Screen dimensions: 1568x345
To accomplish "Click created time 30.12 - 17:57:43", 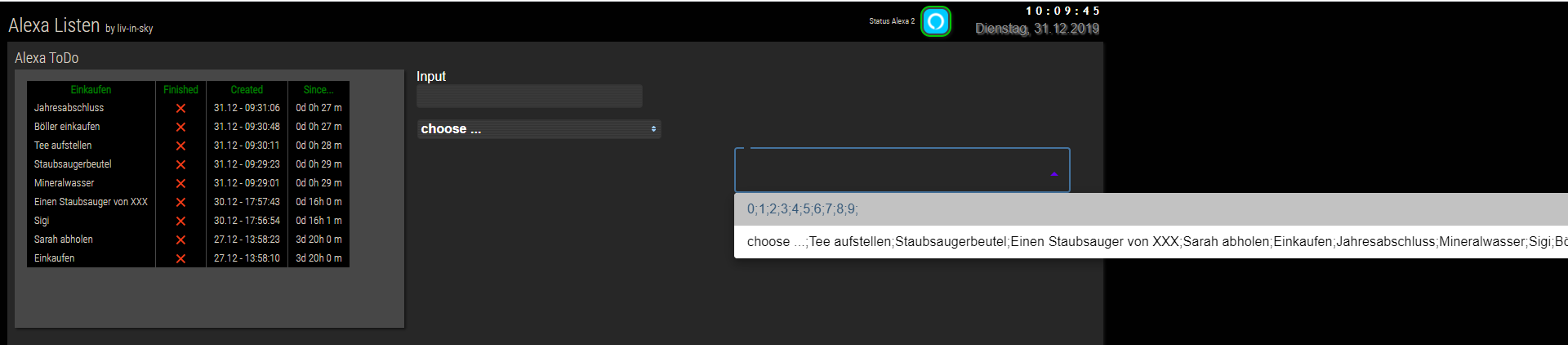I will click(x=247, y=202).
